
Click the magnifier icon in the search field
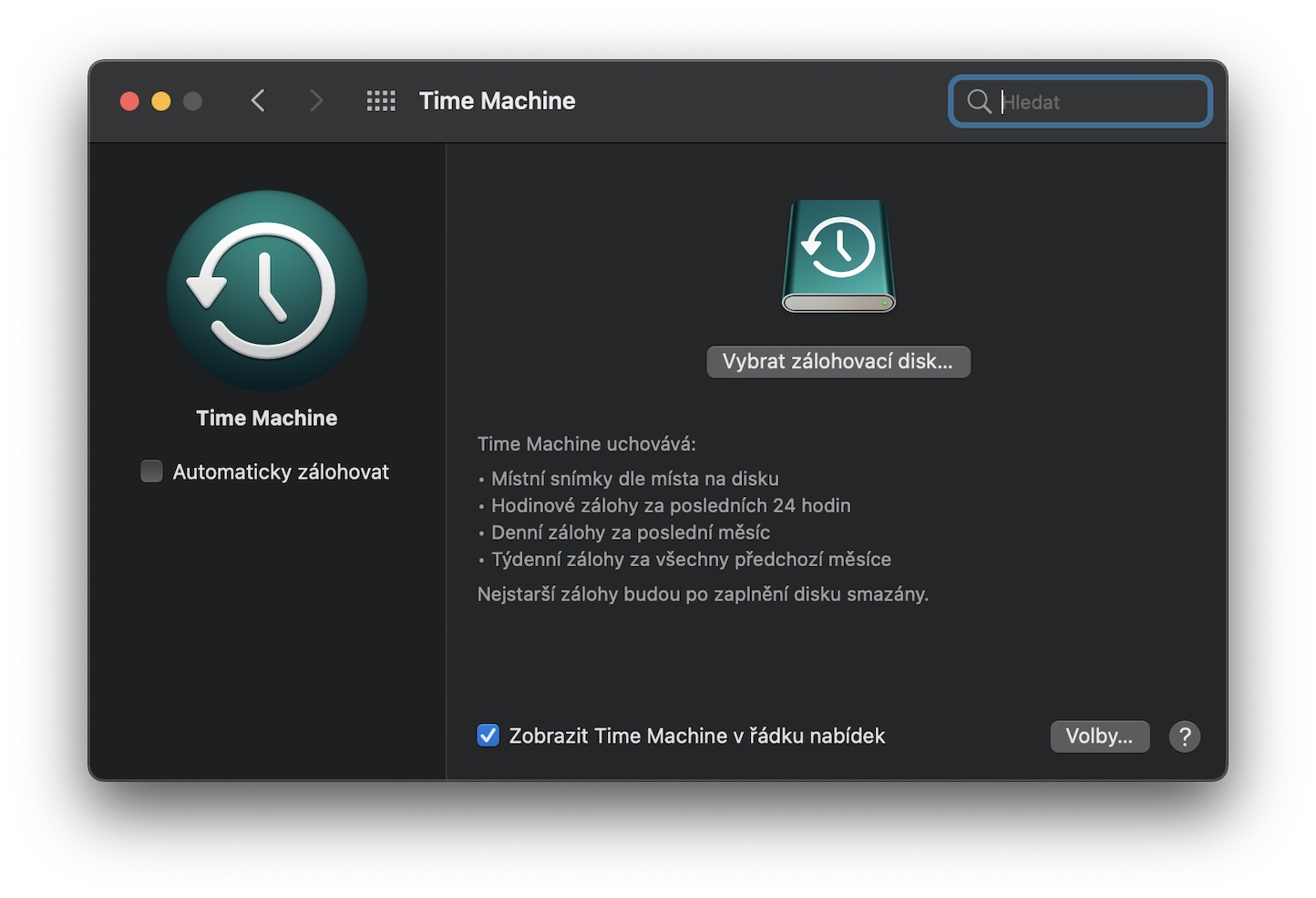pyautogui.click(x=979, y=101)
